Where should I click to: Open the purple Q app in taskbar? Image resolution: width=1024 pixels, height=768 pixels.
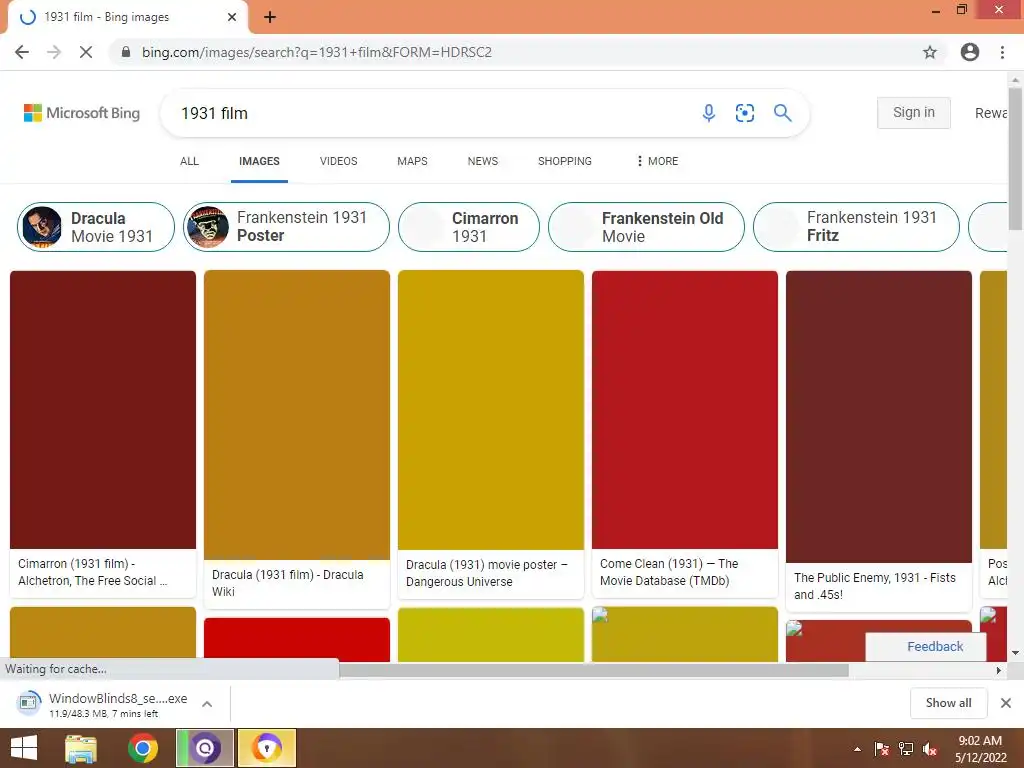coord(204,748)
